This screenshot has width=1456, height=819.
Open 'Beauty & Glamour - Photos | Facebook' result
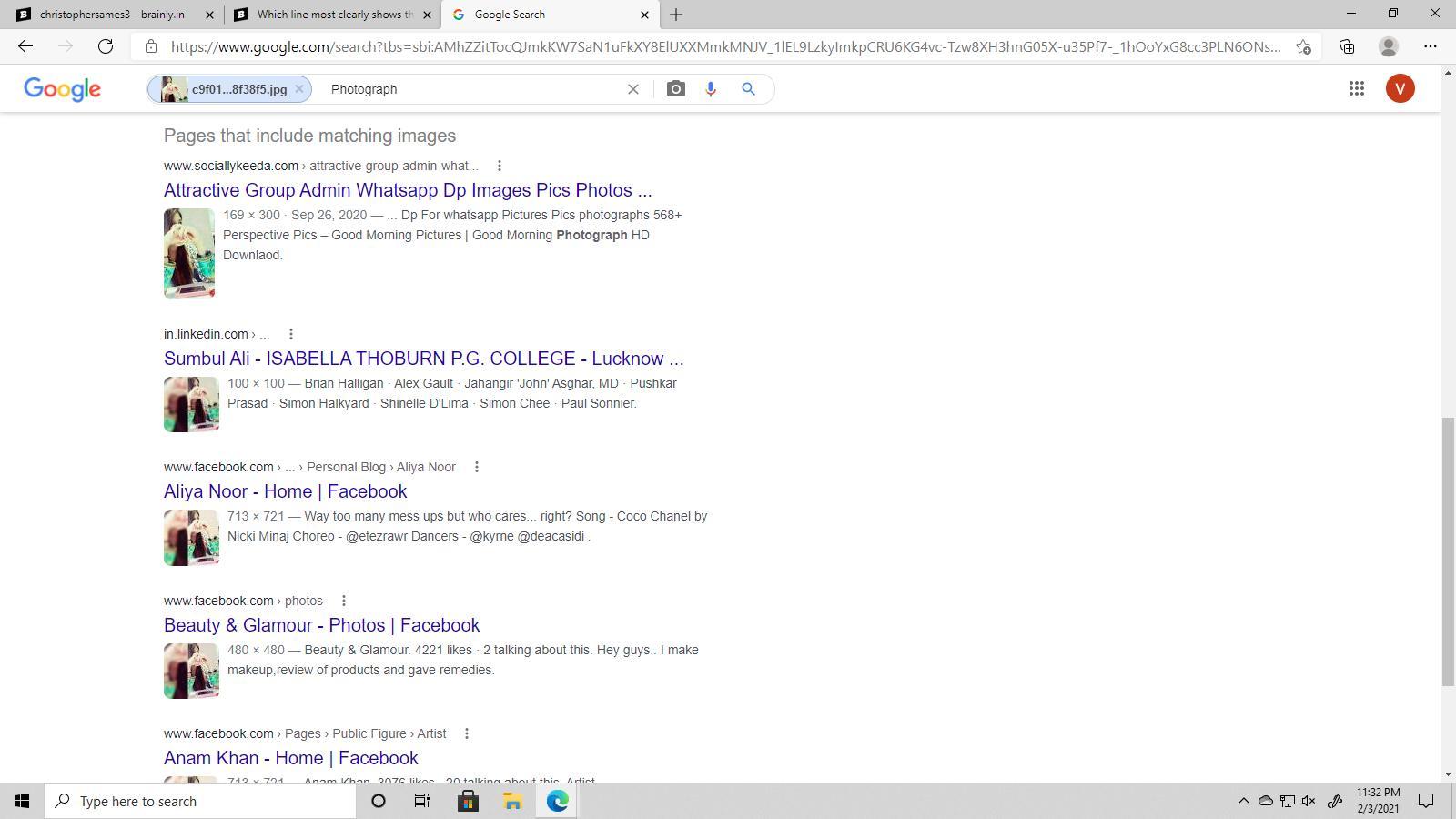pyautogui.click(x=321, y=625)
